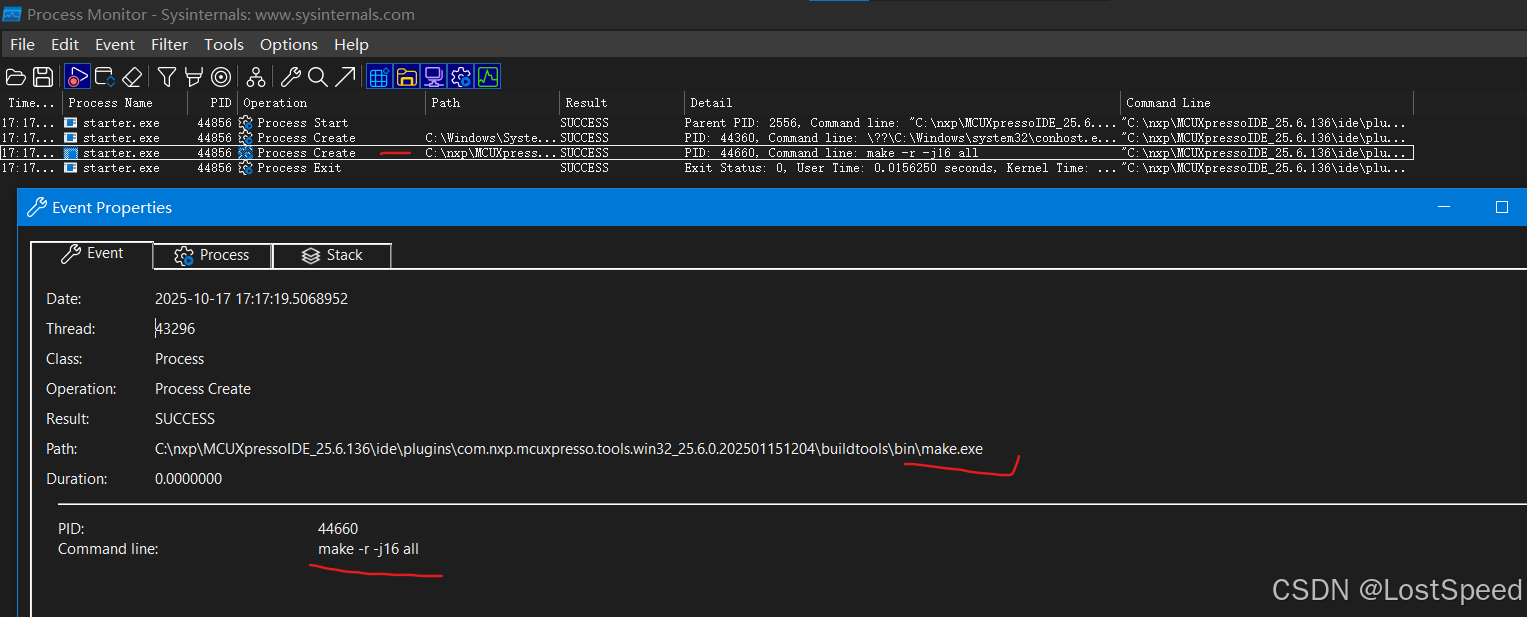Toggle Show Registry Activity icon

379,77
